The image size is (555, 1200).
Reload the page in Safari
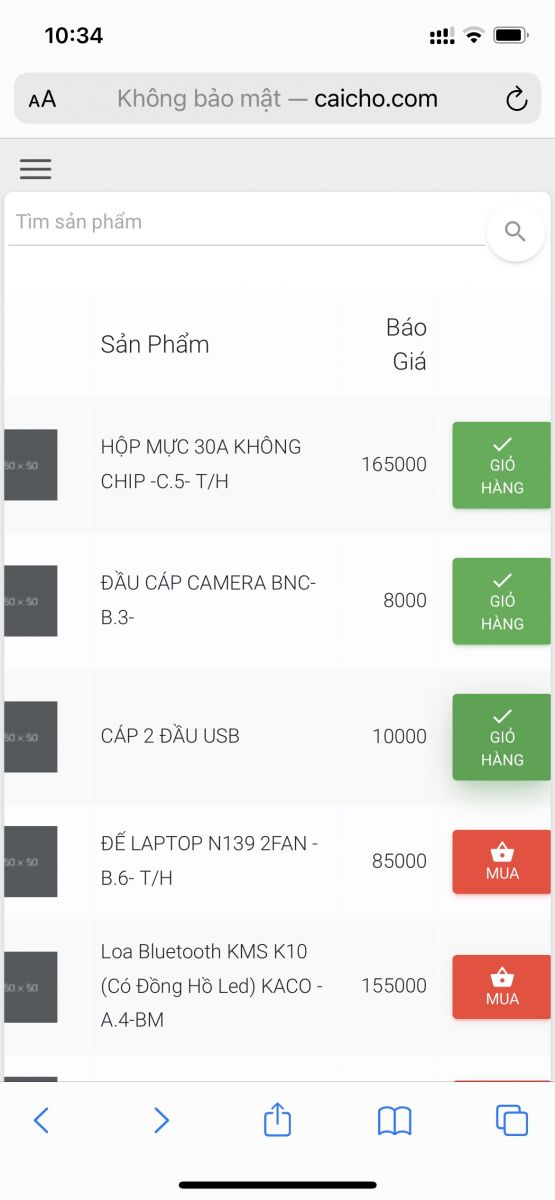(x=516, y=99)
